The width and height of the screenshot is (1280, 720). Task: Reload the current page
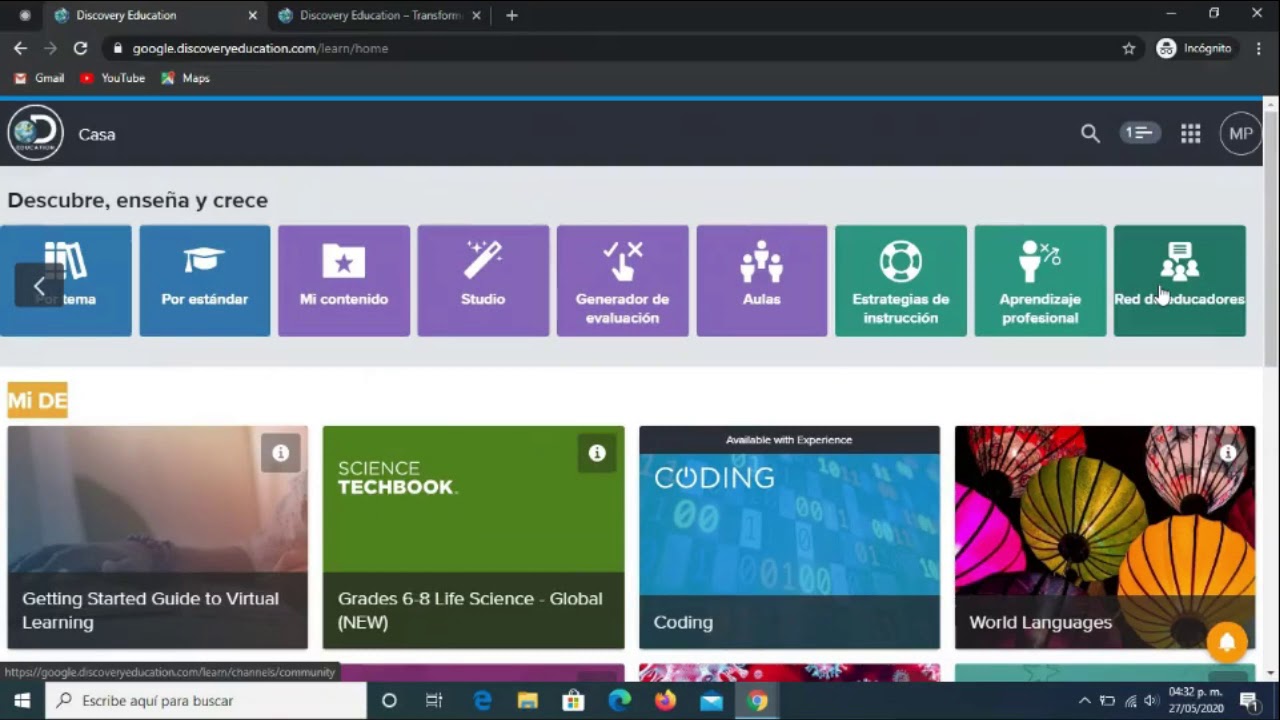80,48
